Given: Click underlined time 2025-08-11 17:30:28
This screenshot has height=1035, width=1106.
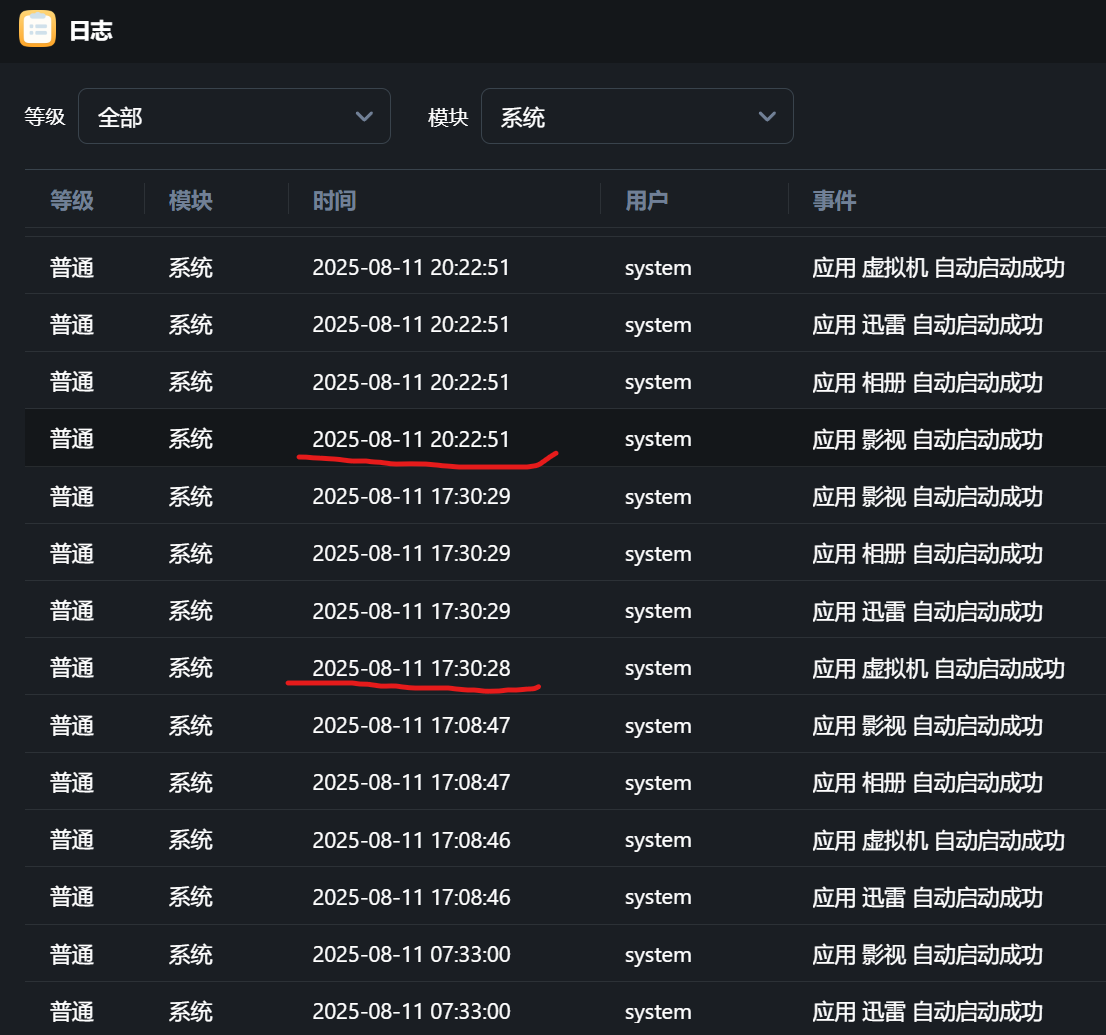Looking at the screenshot, I should (x=411, y=668).
